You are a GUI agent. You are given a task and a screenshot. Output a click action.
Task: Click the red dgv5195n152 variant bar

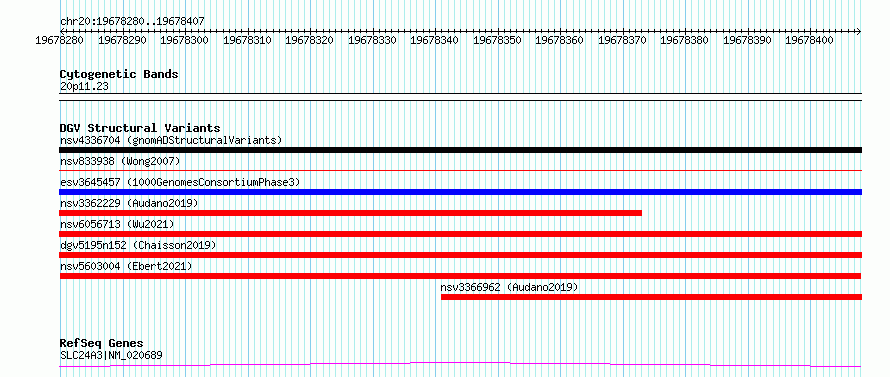(x=460, y=255)
